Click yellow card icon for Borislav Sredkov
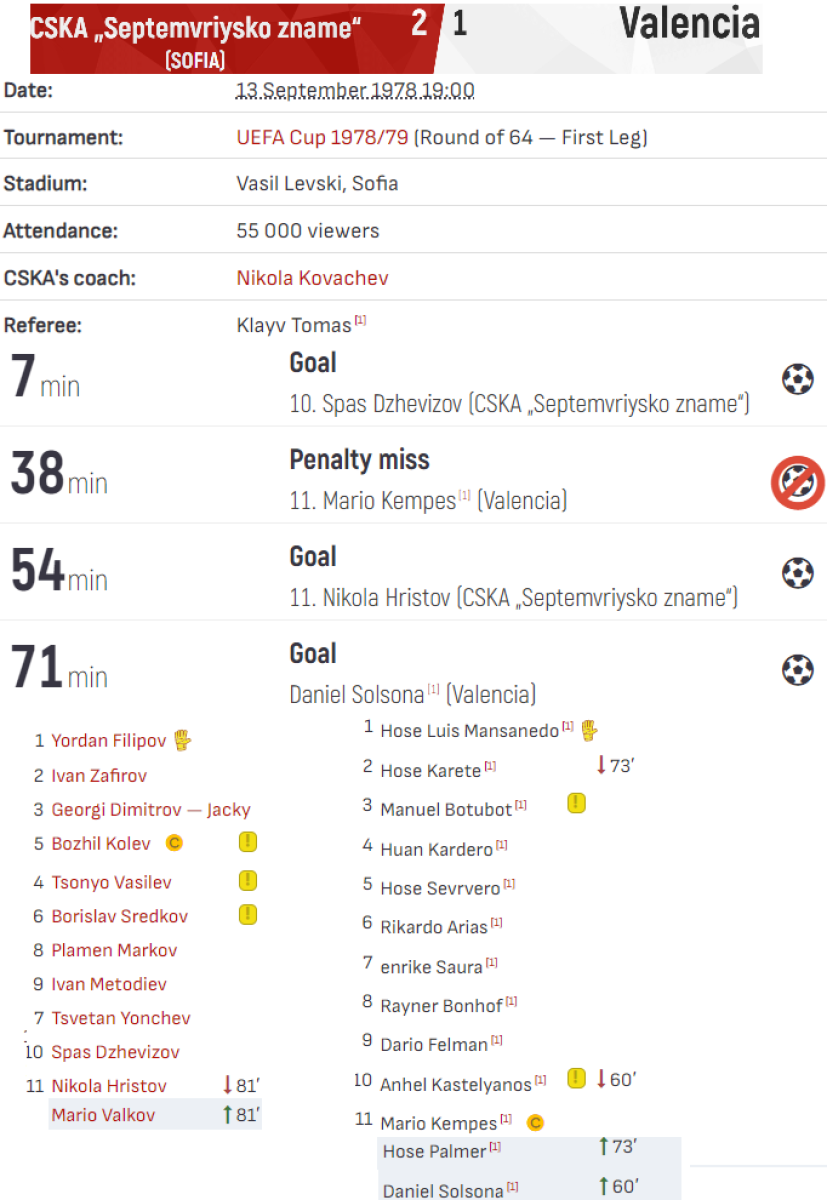This screenshot has height=1200, width=827. coord(248,914)
